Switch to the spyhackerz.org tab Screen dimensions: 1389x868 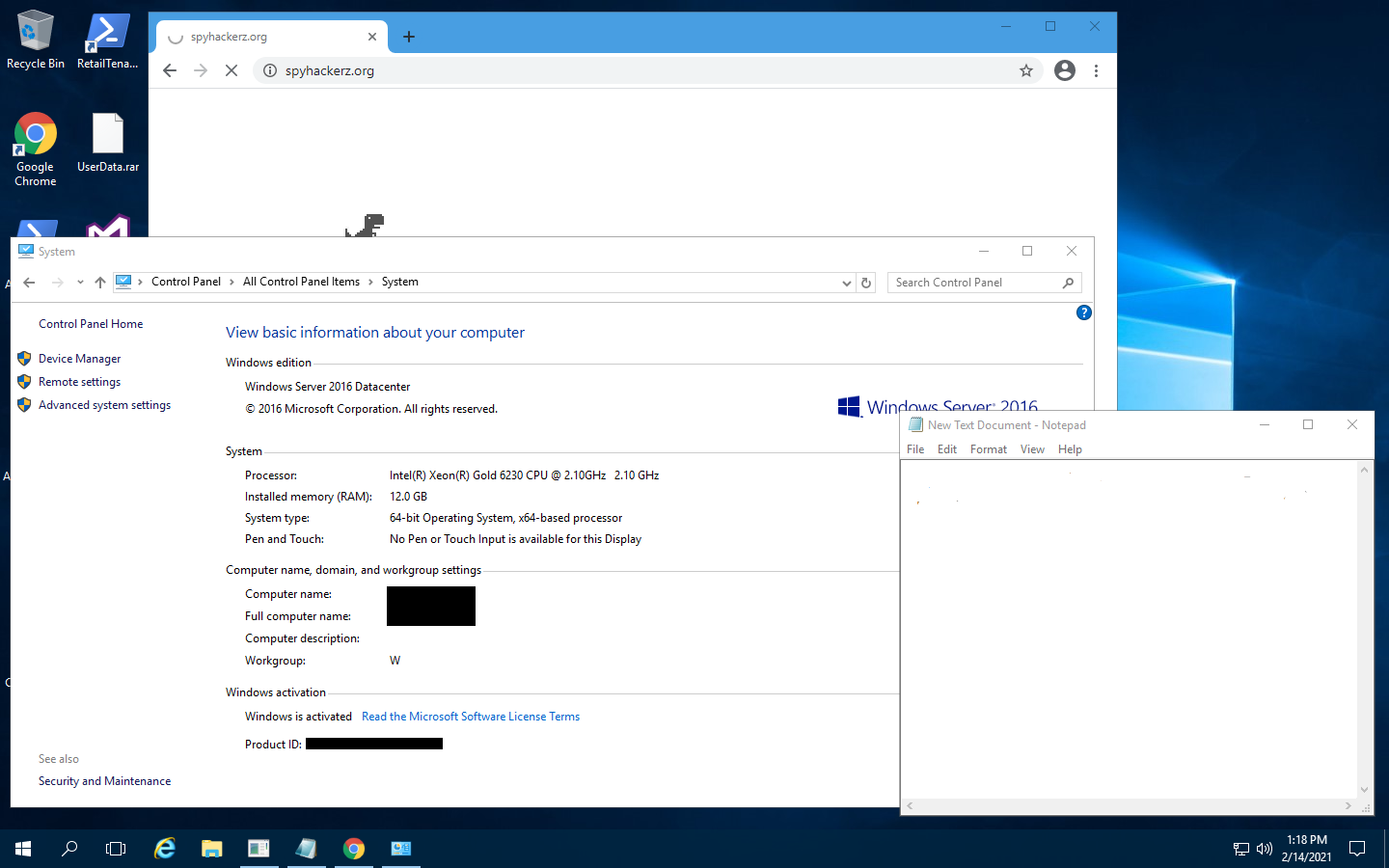point(272,37)
